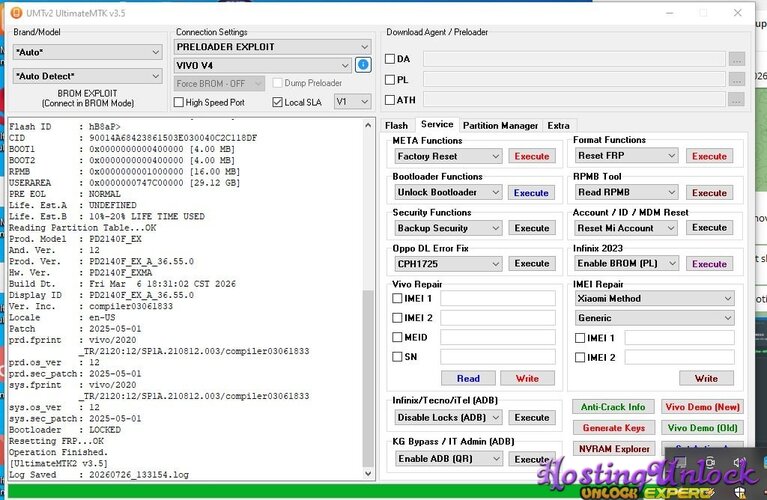This screenshot has height=500, width=767.
Task: Enable the PL checkbox
Action: (390, 79)
